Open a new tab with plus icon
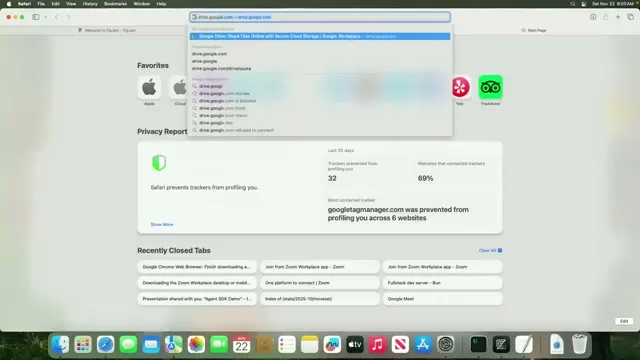640x360 pixels. (618, 17)
